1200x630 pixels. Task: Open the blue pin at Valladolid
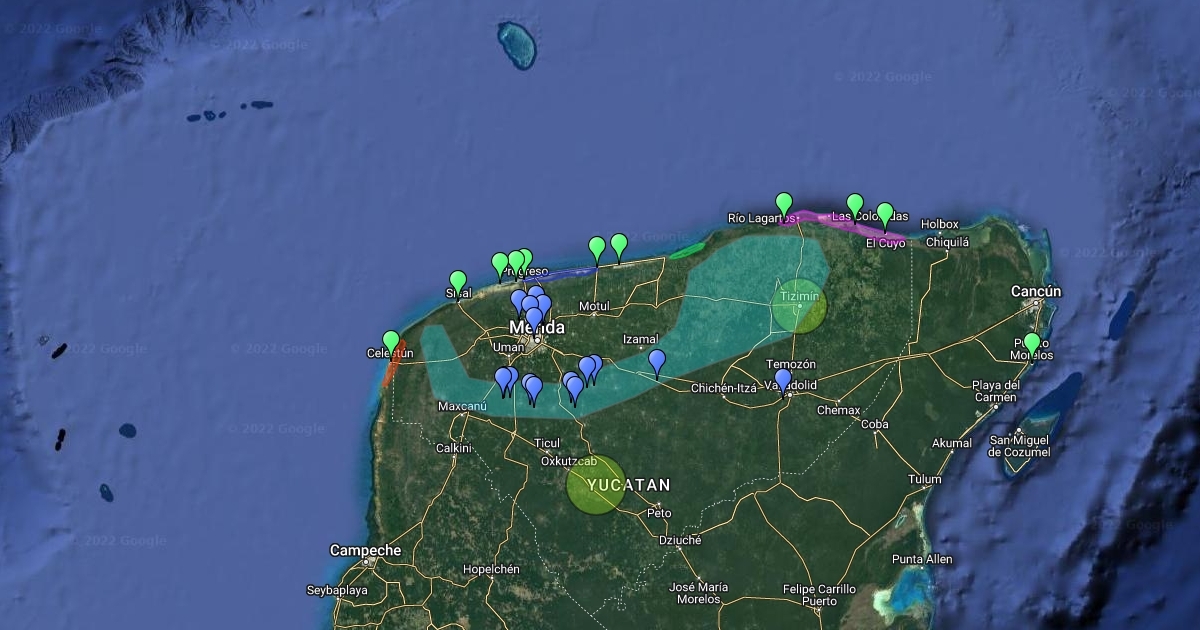(x=783, y=379)
